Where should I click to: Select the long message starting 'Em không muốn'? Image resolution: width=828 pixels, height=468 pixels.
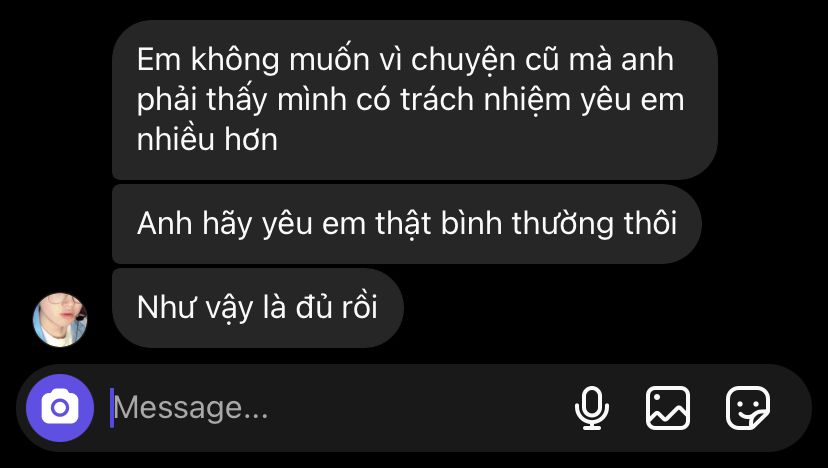(x=415, y=100)
